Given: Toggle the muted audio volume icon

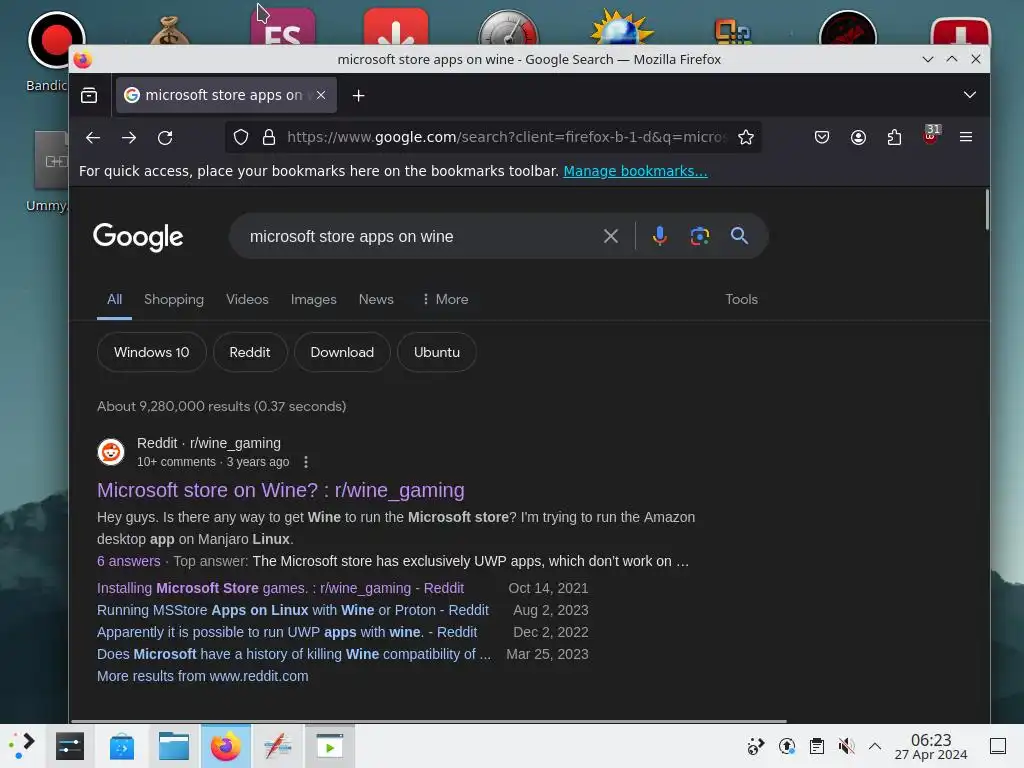Looking at the screenshot, I should click(x=846, y=746).
